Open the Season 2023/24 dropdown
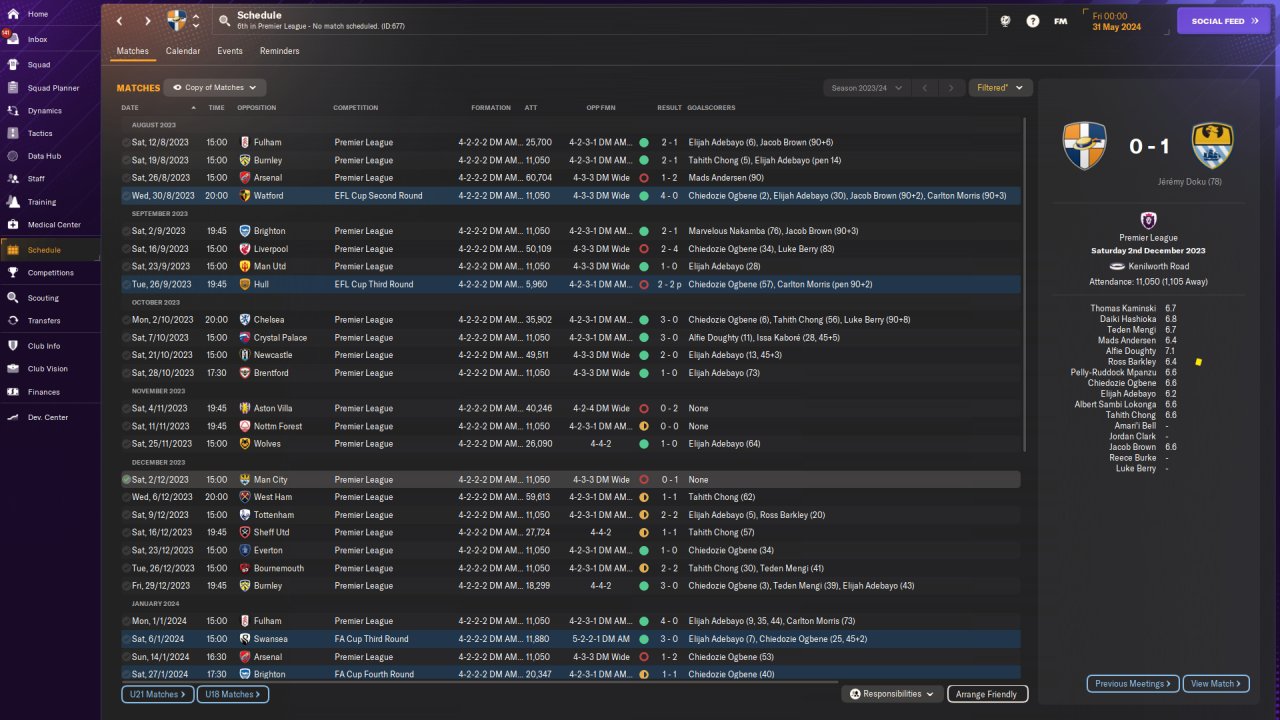The height and width of the screenshot is (720, 1280). tap(866, 88)
